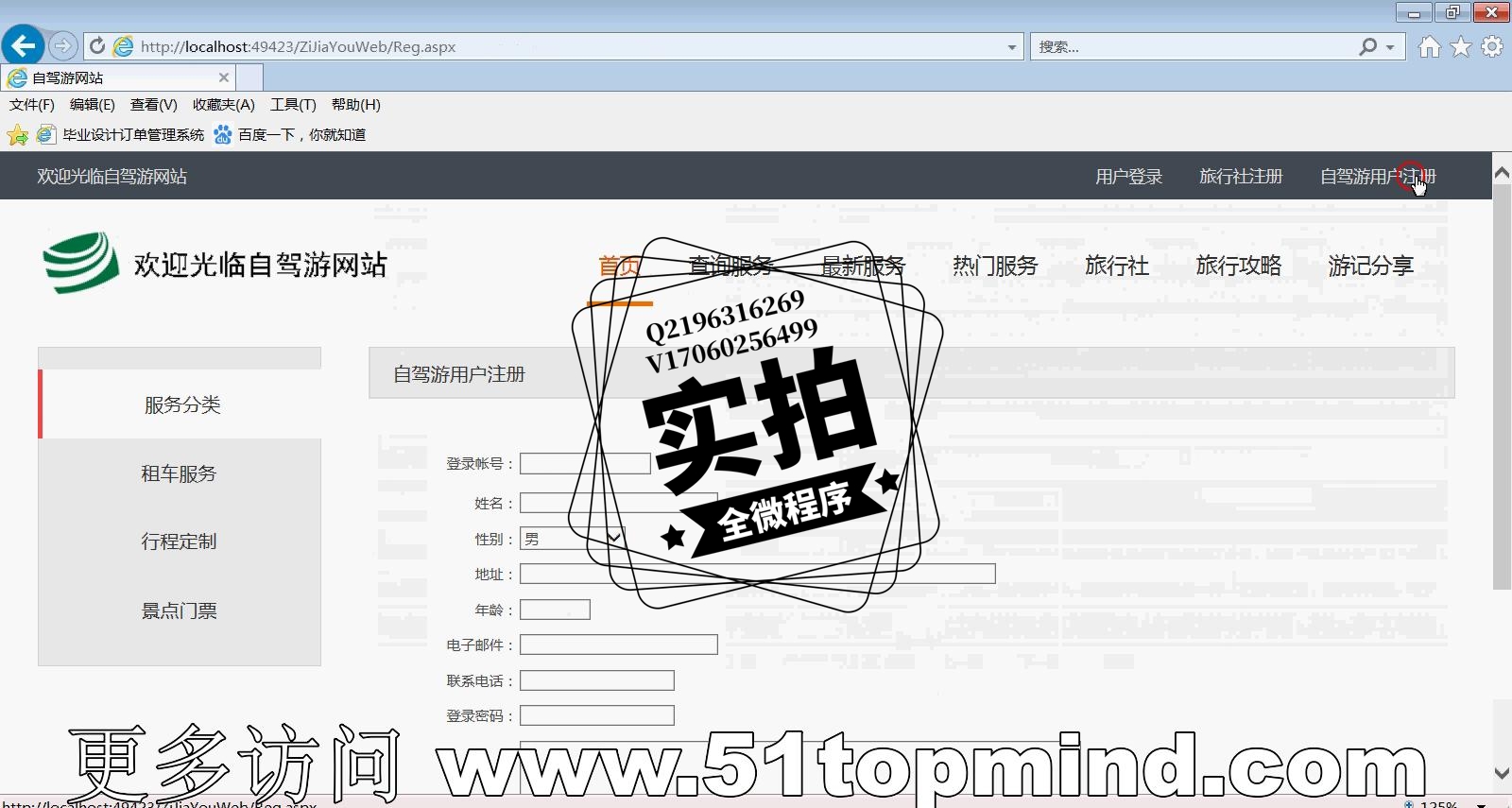Click the 联系电话 input field
This screenshot has width=1512, height=808.
pos(597,680)
